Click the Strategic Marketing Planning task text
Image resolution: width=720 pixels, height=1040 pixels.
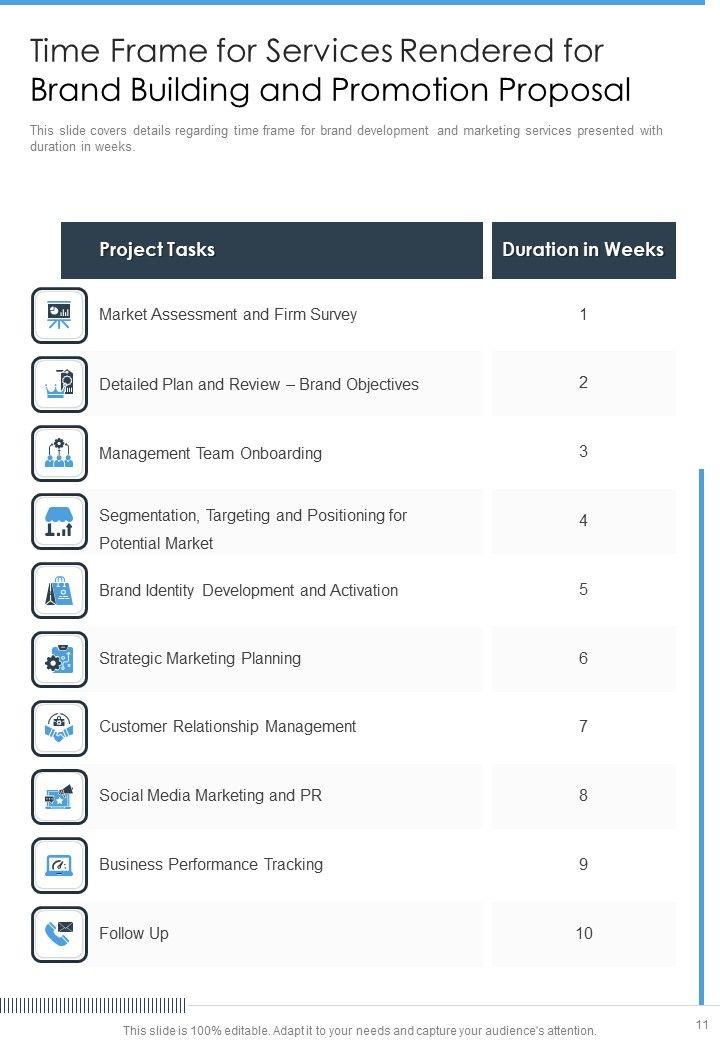pyautogui.click(x=200, y=659)
